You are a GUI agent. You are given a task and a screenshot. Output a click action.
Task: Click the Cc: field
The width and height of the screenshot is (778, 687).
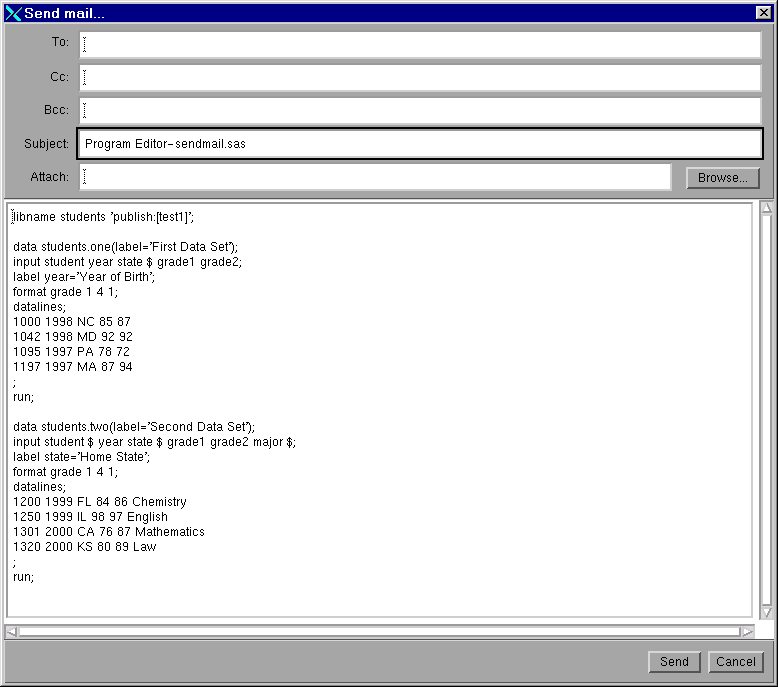tap(420, 77)
